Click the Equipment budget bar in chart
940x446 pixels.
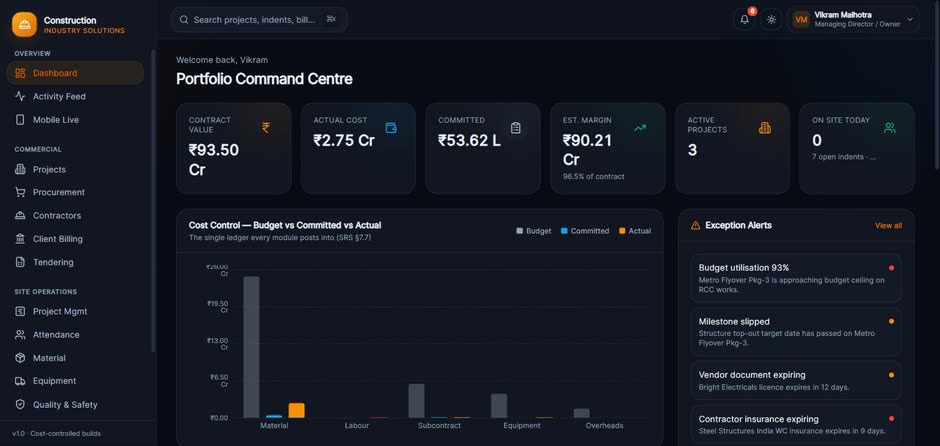click(499, 406)
